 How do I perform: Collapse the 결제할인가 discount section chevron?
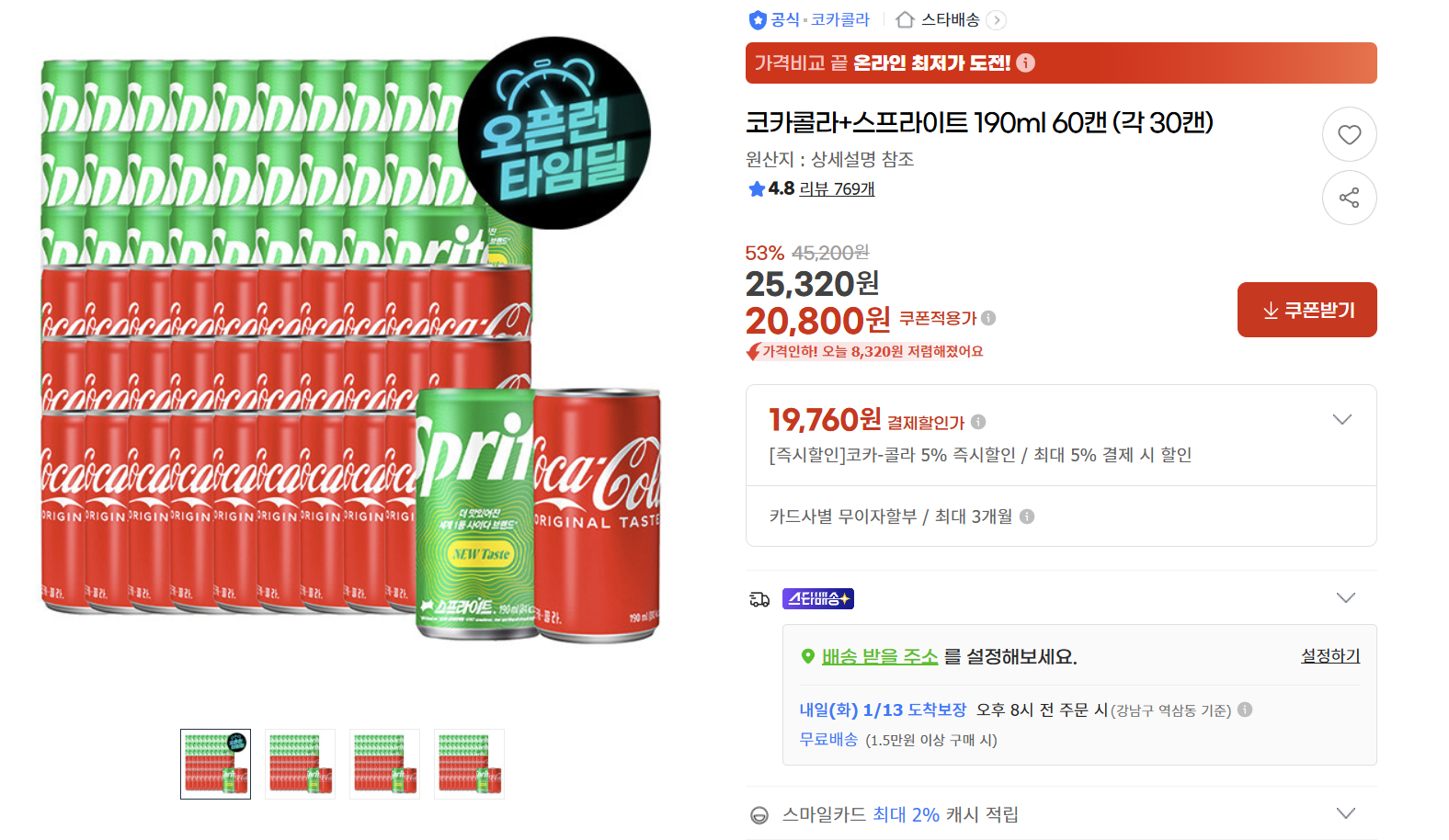(x=1343, y=419)
